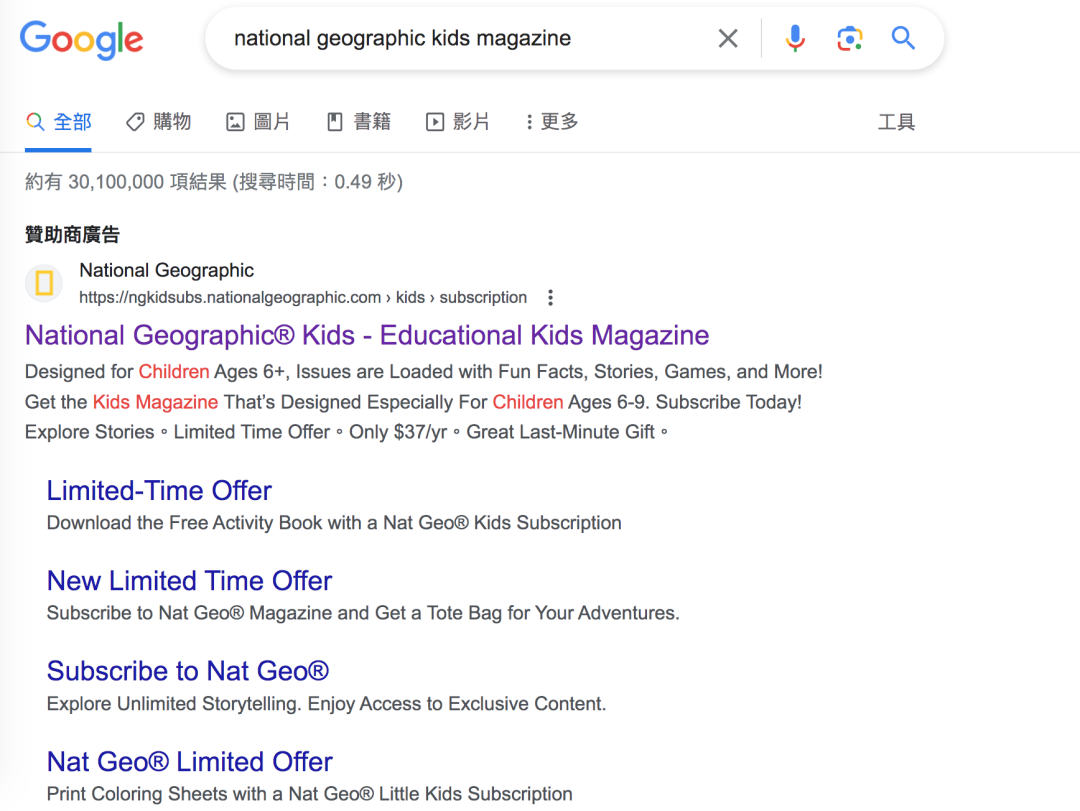Image resolution: width=1080 pixels, height=811 pixels.
Task: Click 'Subscribe to Nat Geo® Magazine and Get a Tote Bag' text
Action: pos(363,613)
